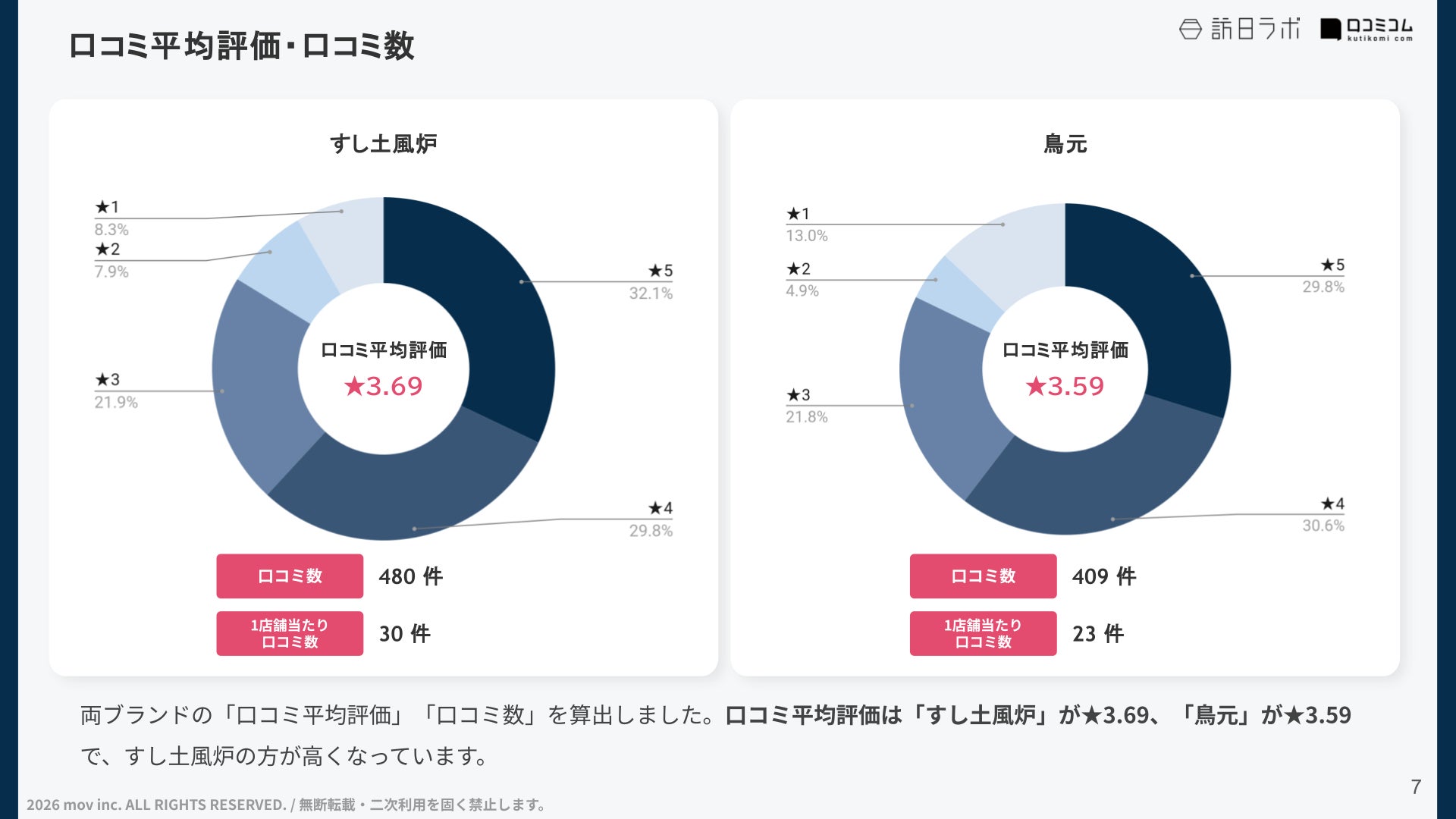Click the 口コミ数 badge beside 480 件
Image resolution: width=1456 pixels, height=819 pixels.
click(290, 576)
